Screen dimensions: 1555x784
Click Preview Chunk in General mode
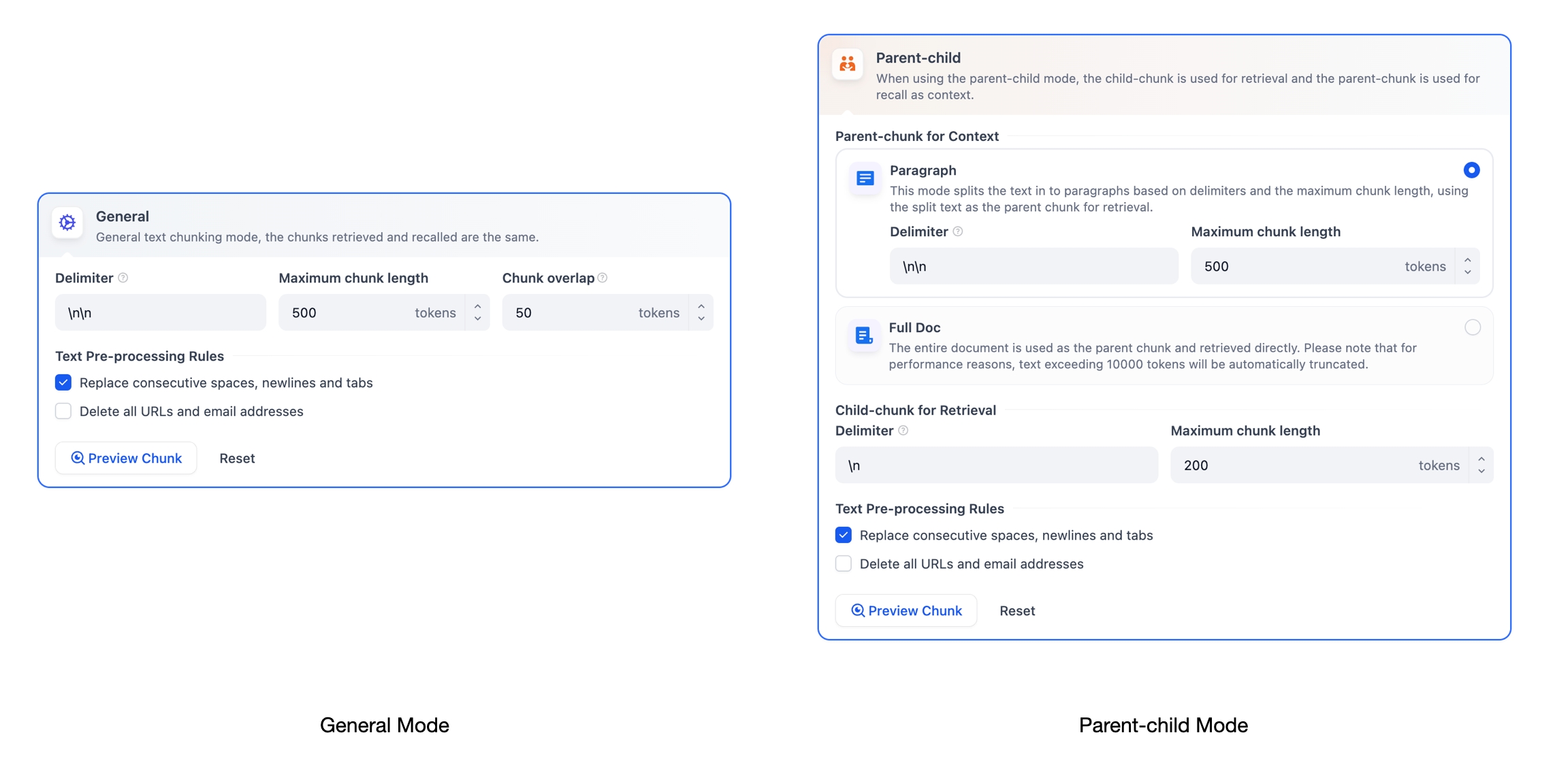click(x=126, y=458)
